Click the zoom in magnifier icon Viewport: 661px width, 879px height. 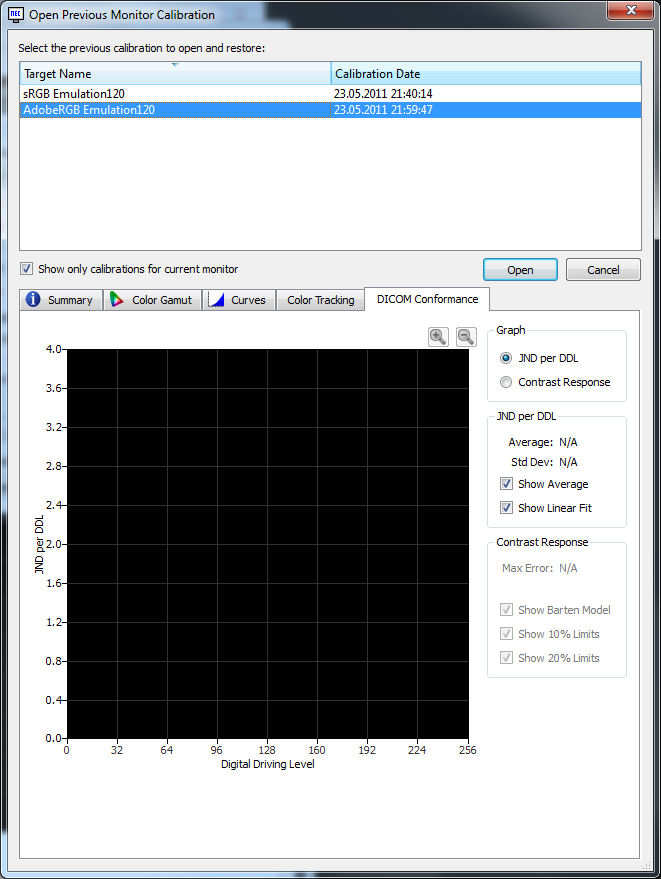tap(438, 337)
